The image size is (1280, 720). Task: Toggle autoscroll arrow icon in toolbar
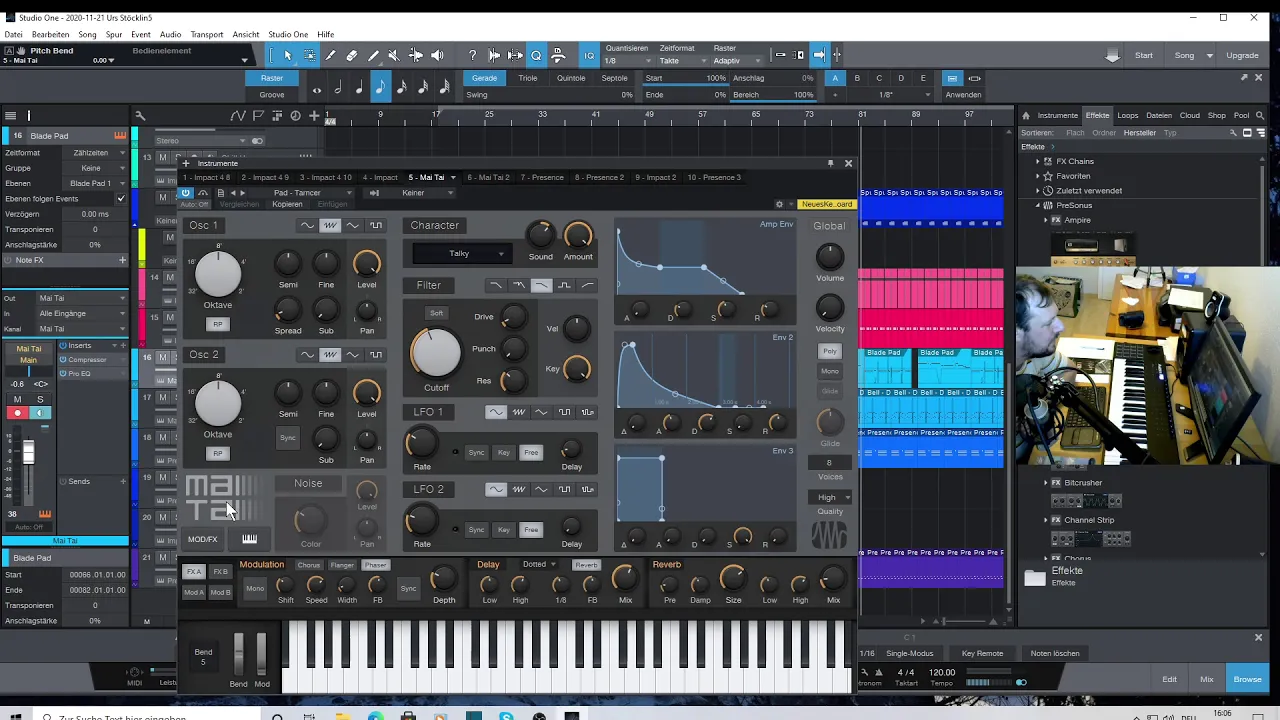[x=819, y=56]
